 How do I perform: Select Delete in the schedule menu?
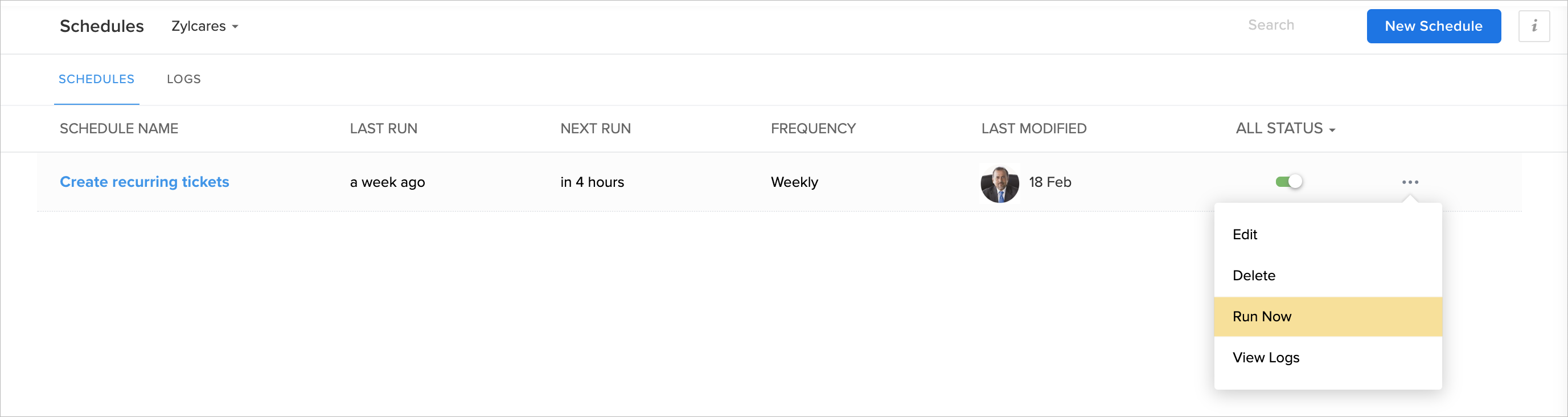[1253, 275]
